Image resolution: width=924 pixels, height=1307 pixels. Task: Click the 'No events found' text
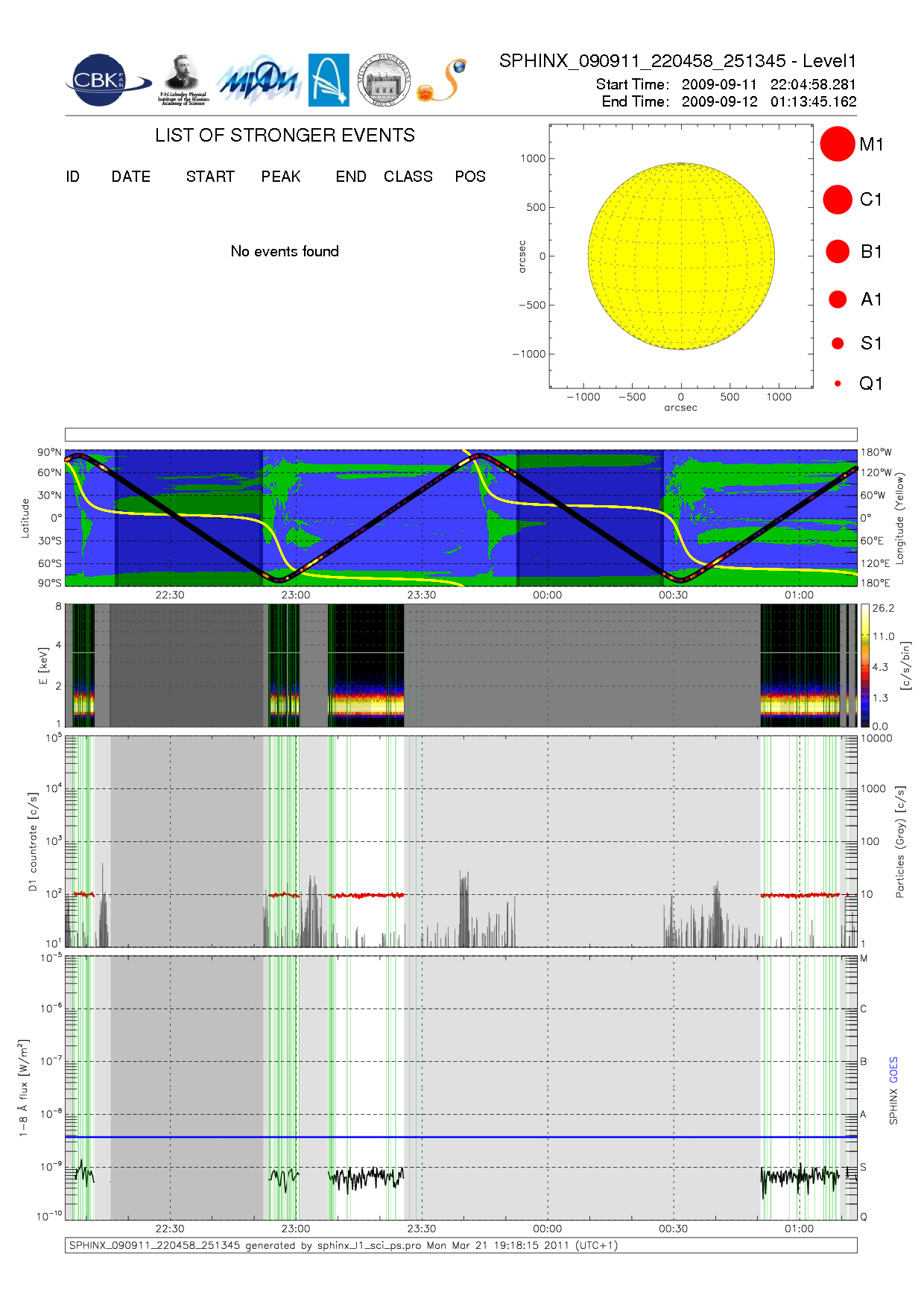(285, 251)
